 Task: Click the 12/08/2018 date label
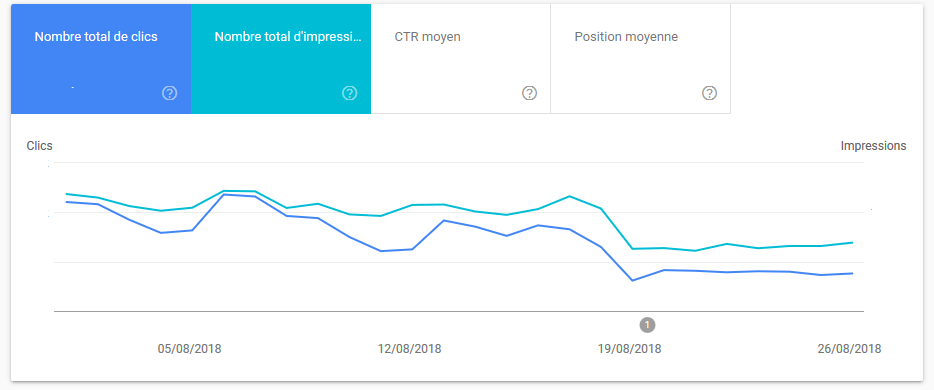pos(410,349)
